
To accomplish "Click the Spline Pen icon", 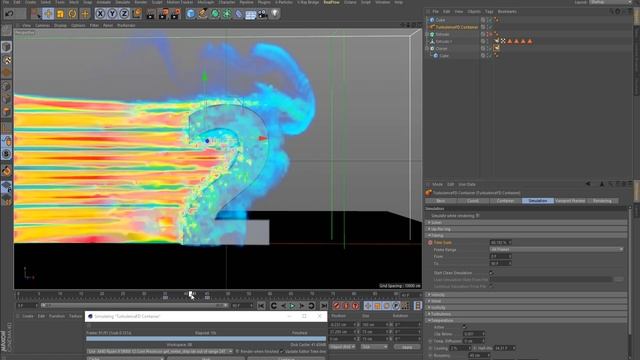I will [202, 14].
